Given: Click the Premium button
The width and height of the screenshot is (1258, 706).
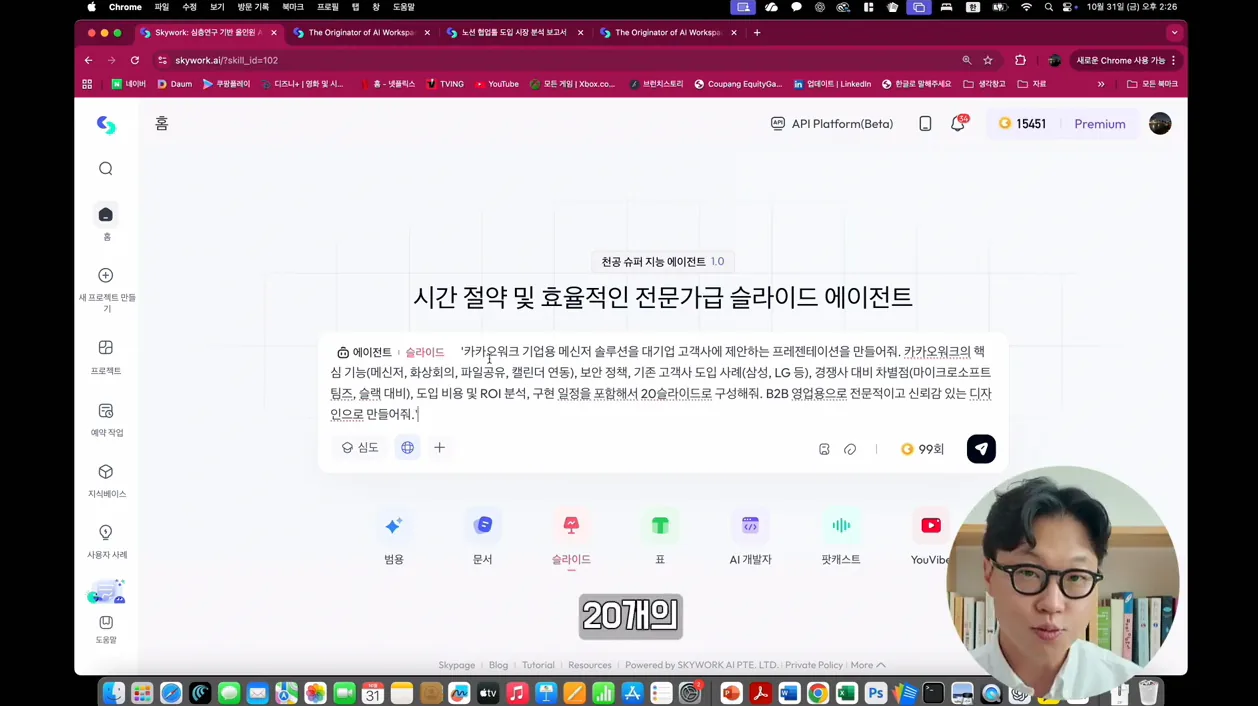Looking at the screenshot, I should 1100,124.
